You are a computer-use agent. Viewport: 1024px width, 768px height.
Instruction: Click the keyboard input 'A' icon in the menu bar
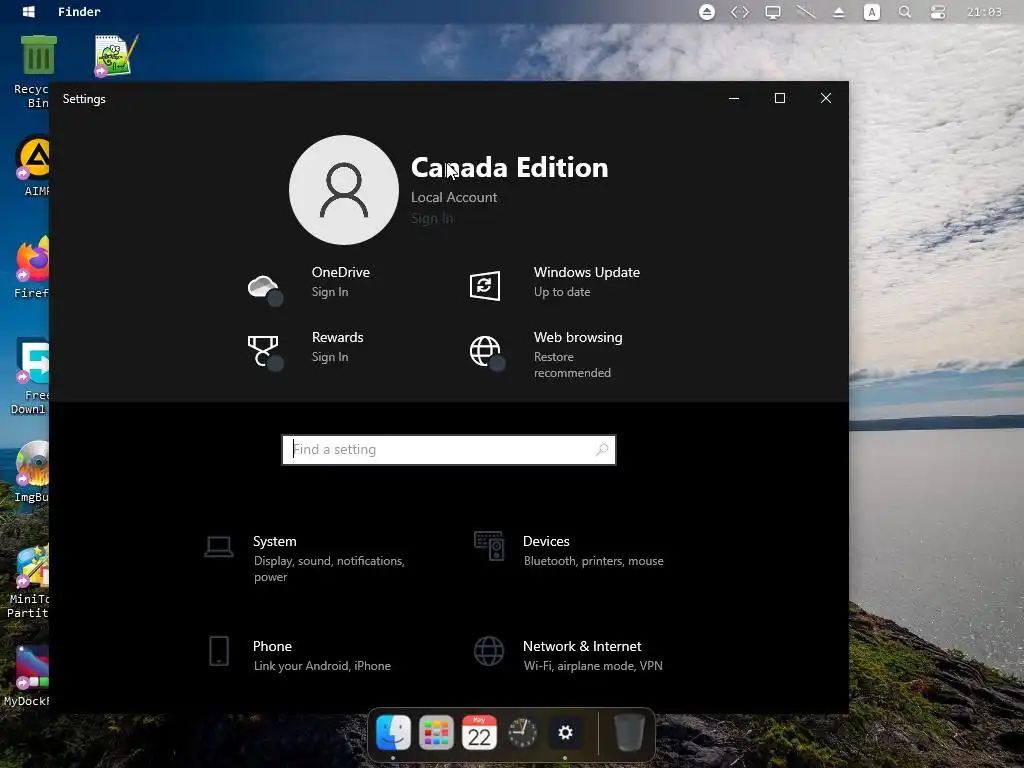click(x=871, y=12)
